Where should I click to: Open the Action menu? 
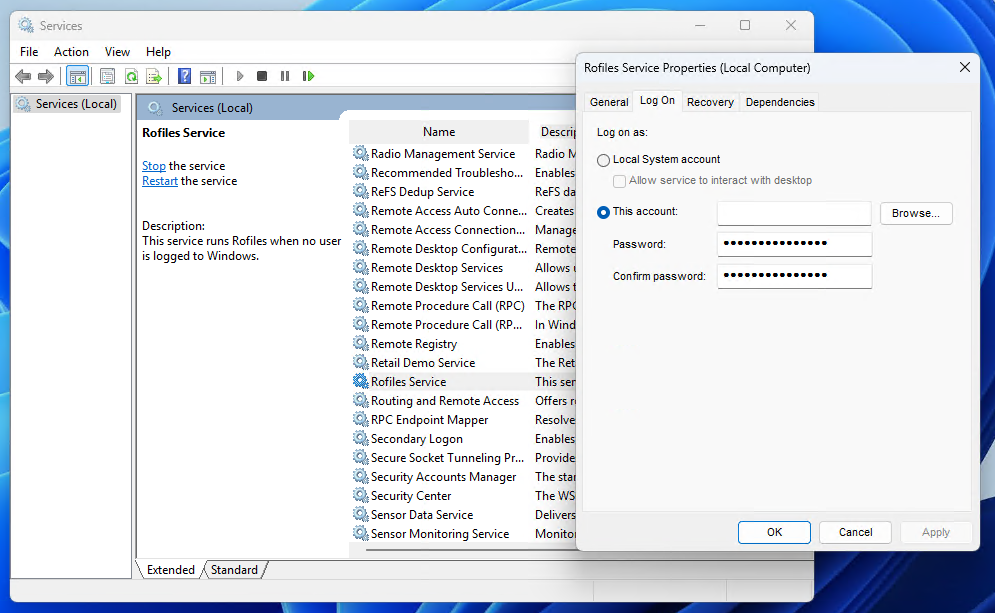point(71,52)
